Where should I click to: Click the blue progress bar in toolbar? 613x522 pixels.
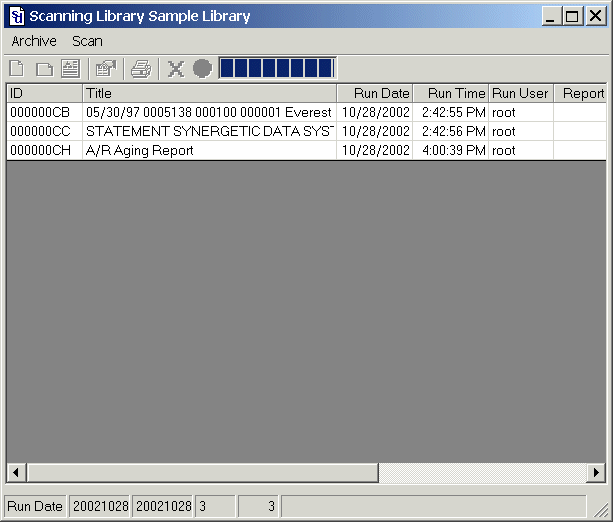click(x=277, y=68)
